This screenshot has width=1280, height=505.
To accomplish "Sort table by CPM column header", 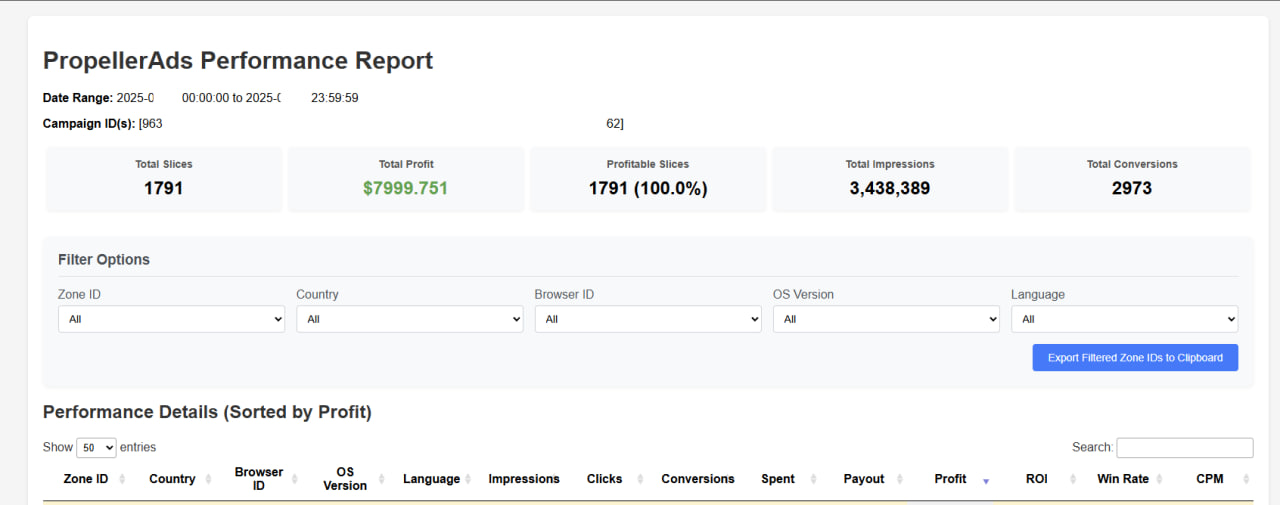I will 1210,479.
